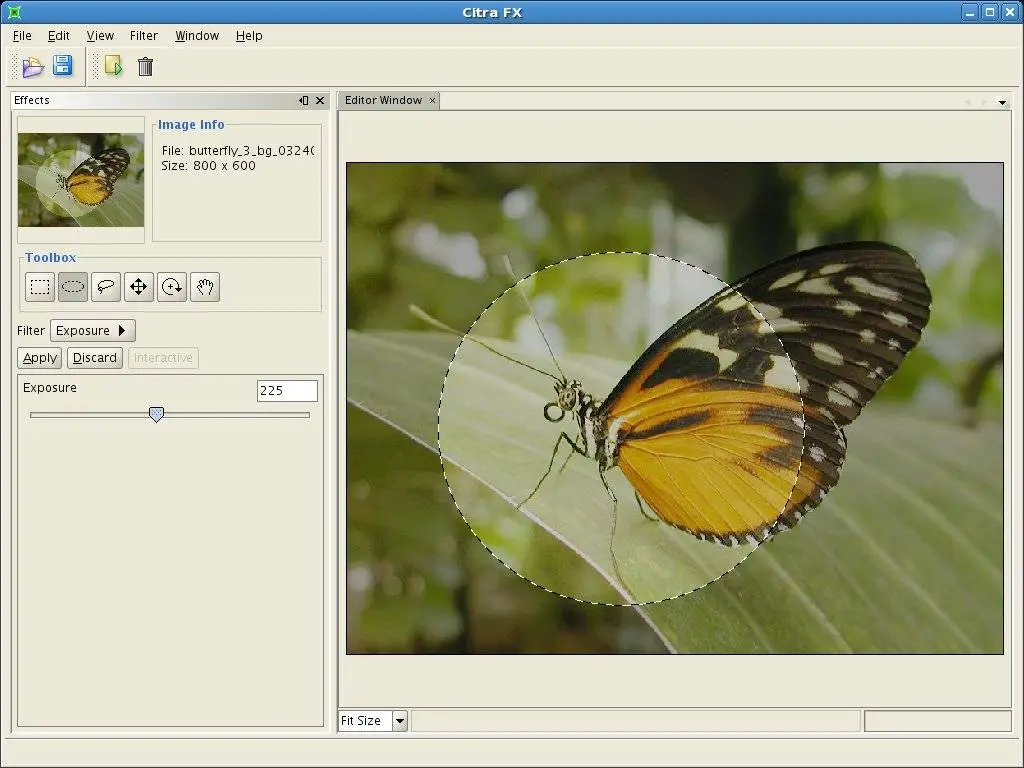Choose the rotate tool in Toolbox
This screenshot has height=768, width=1024.
coord(172,287)
